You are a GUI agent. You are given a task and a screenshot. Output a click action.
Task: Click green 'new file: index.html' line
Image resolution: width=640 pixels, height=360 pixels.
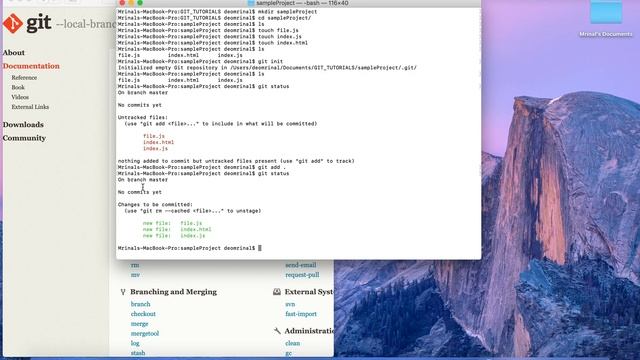click(x=177, y=229)
